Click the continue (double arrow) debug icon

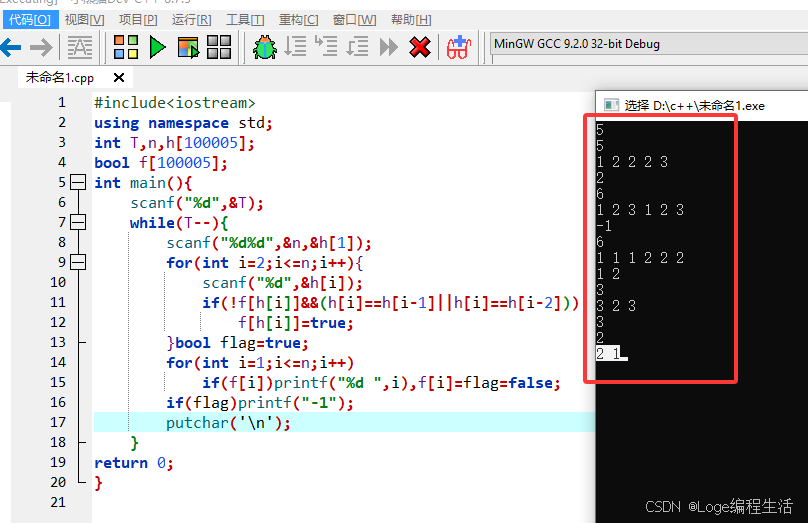[x=389, y=47]
